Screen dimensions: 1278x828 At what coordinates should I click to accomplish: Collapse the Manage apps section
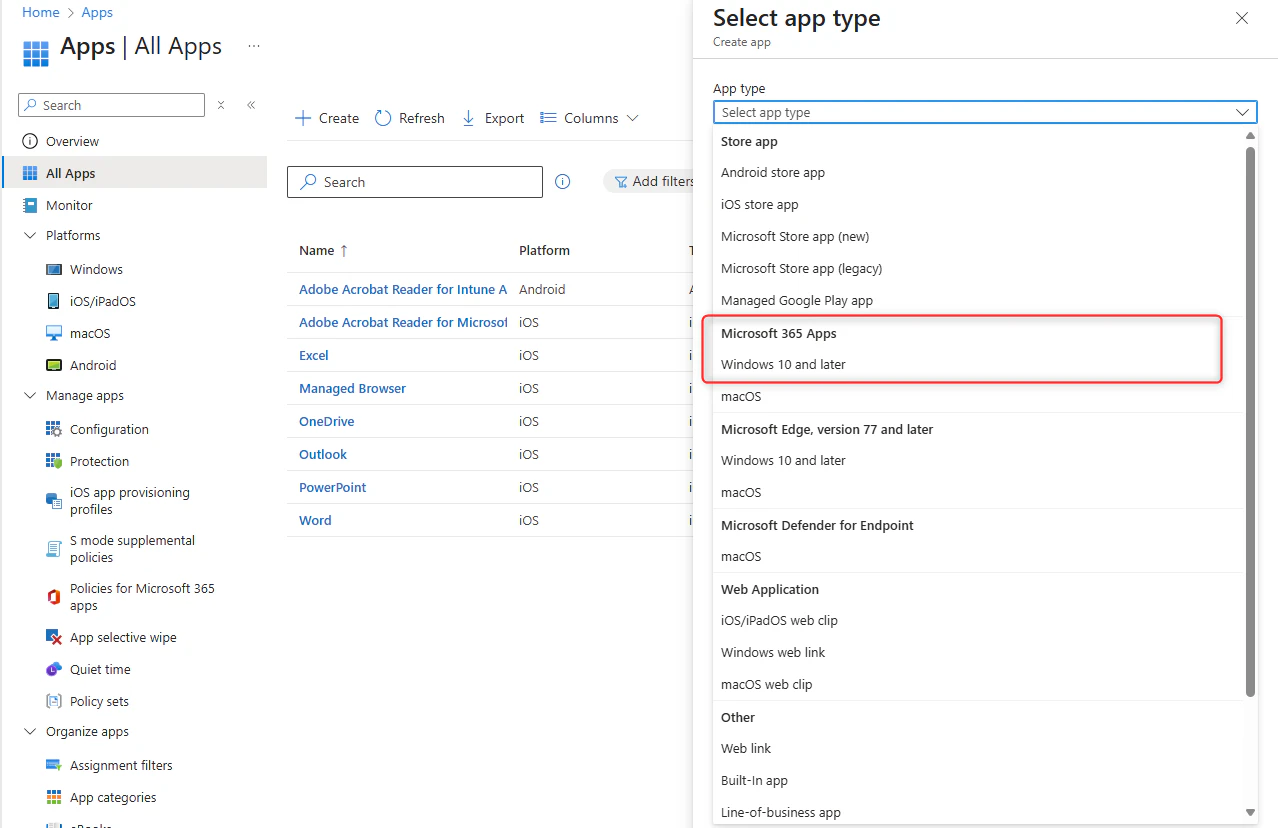coord(29,396)
